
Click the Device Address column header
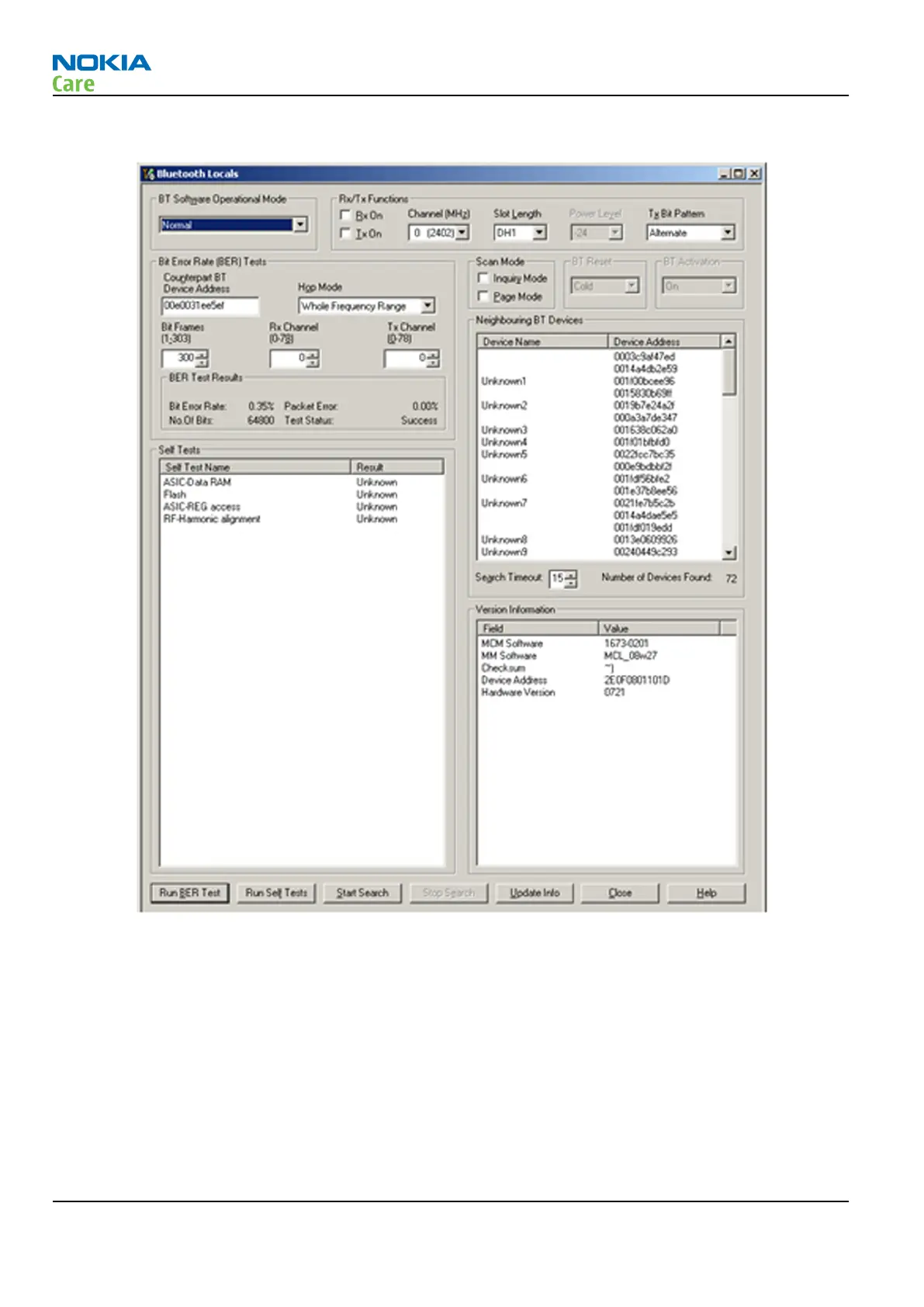pos(665,341)
